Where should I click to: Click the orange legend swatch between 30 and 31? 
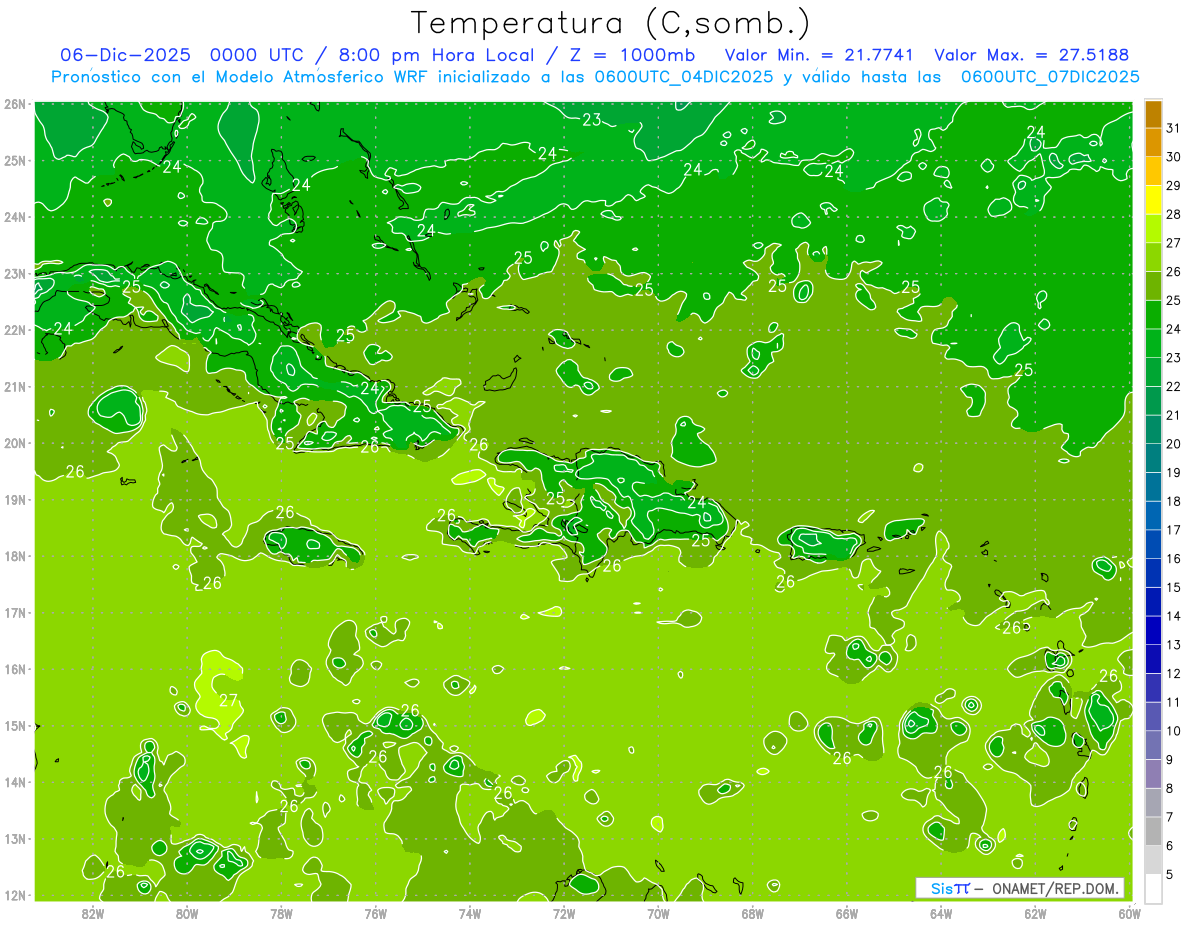pyautogui.click(x=1153, y=142)
